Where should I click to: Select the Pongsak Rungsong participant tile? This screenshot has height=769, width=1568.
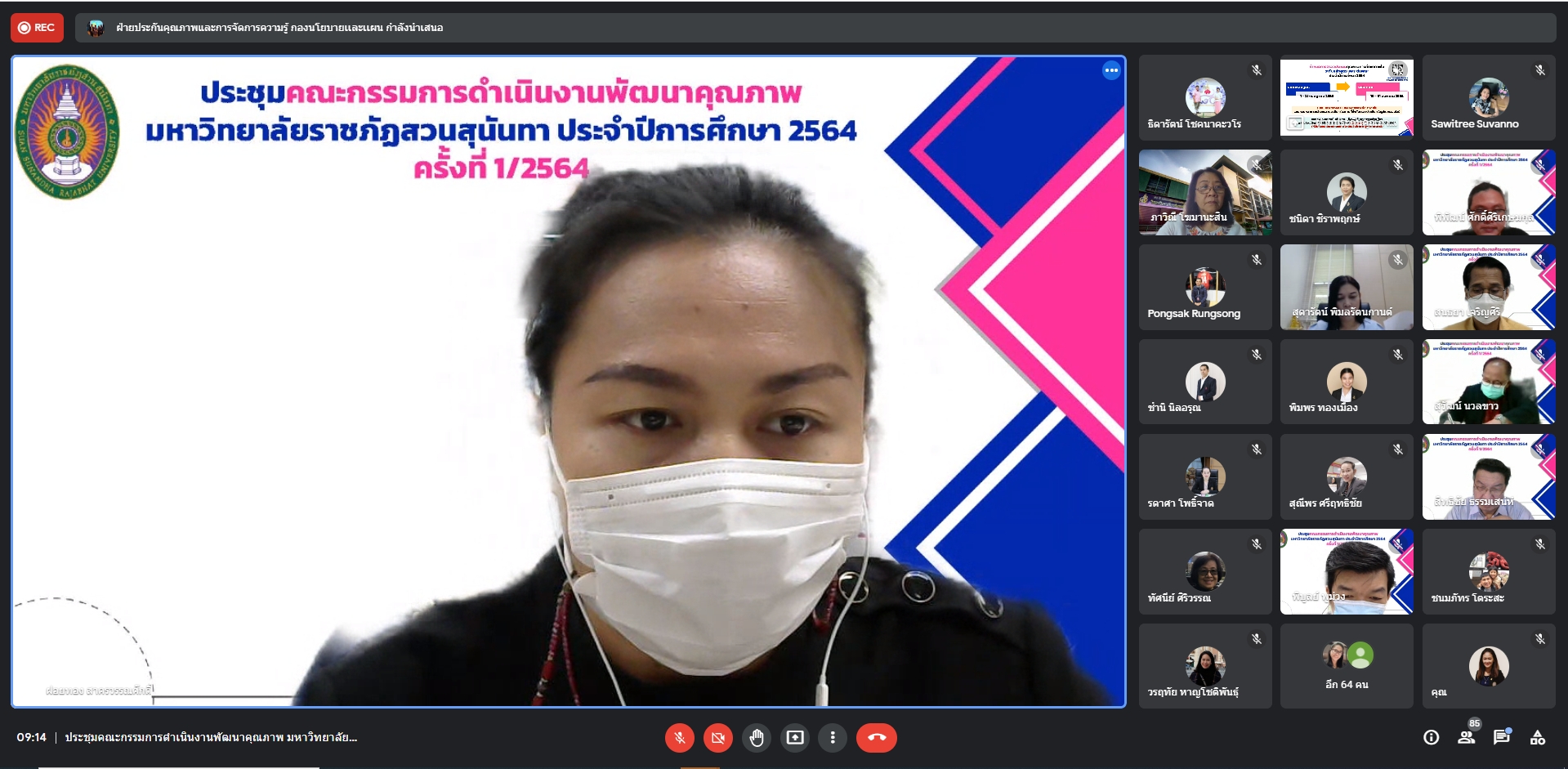coord(1205,288)
